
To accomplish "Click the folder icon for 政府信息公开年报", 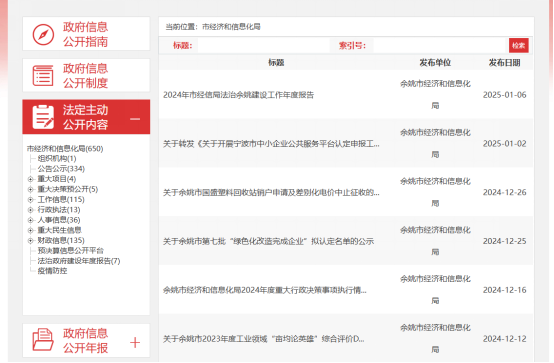I will click(x=43, y=340).
